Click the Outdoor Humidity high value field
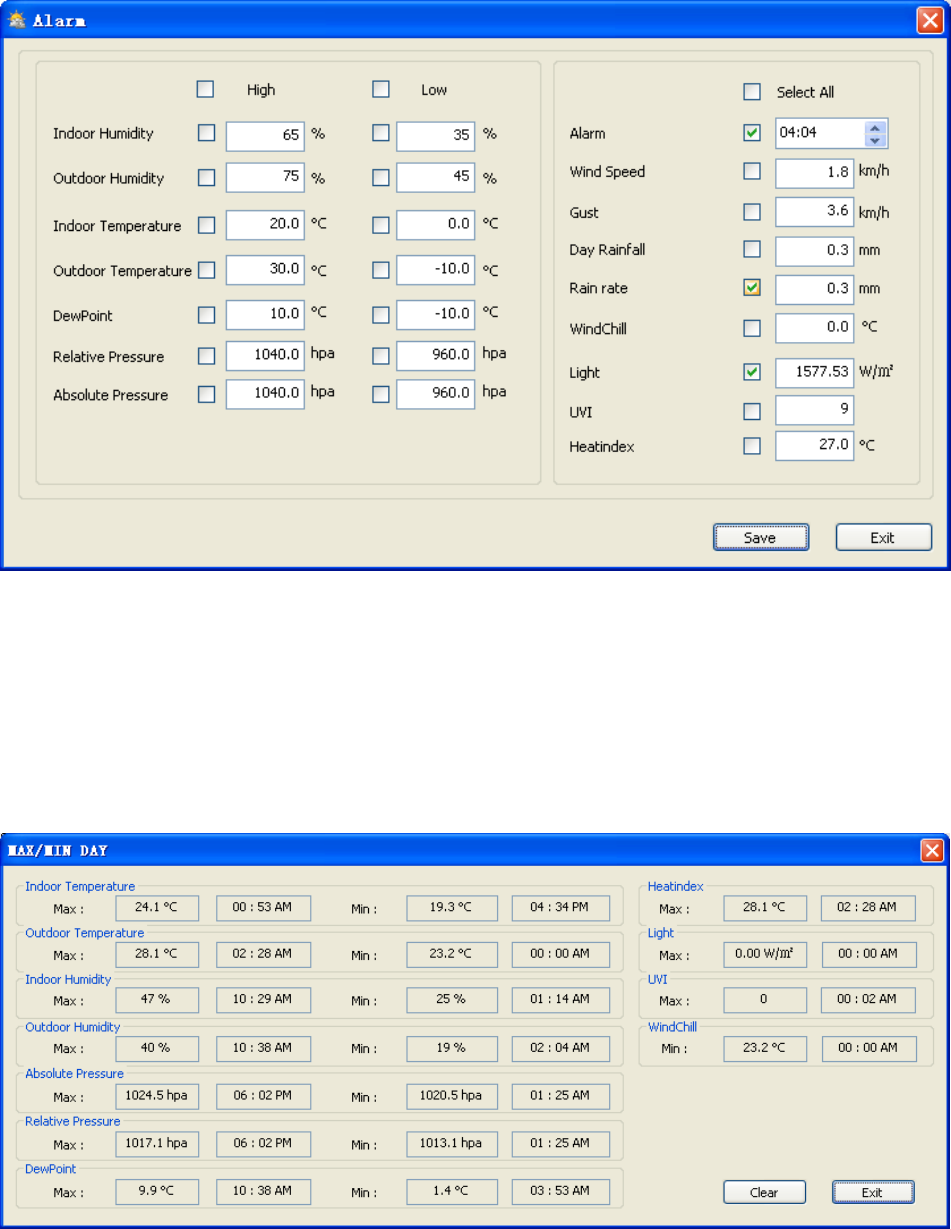Screen dimensions: 951x1229 (265, 178)
